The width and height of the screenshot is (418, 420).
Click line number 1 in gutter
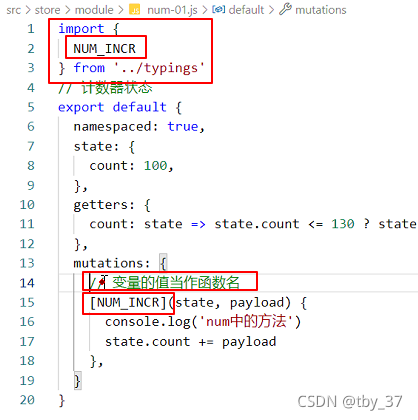[31, 29]
